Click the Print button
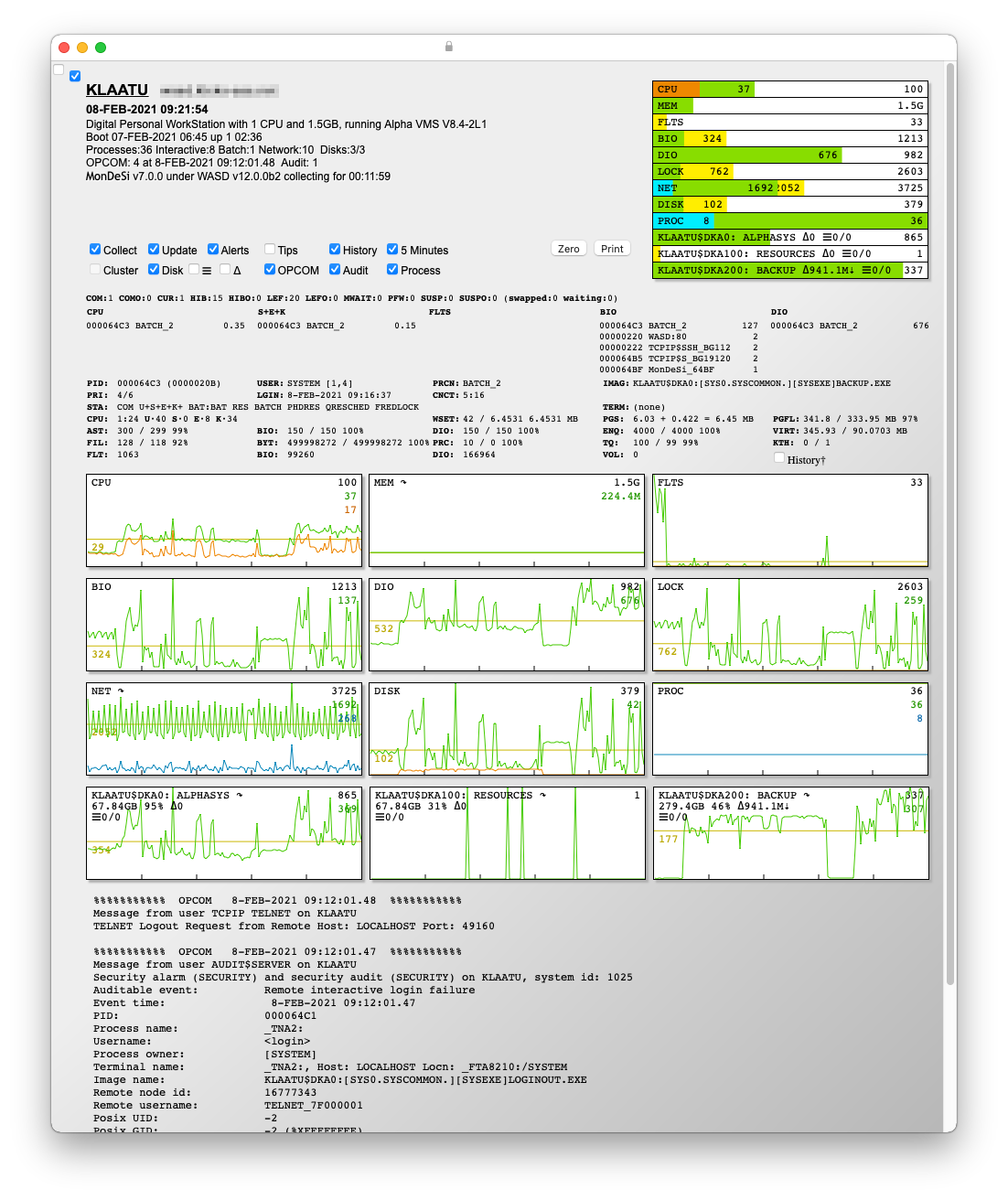Image resolution: width=1008 pixels, height=1200 pixels. (613, 249)
